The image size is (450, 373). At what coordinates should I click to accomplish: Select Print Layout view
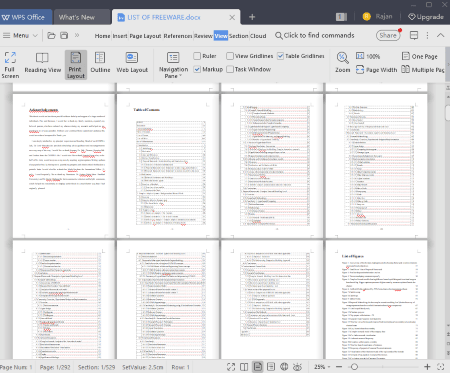tap(76, 65)
